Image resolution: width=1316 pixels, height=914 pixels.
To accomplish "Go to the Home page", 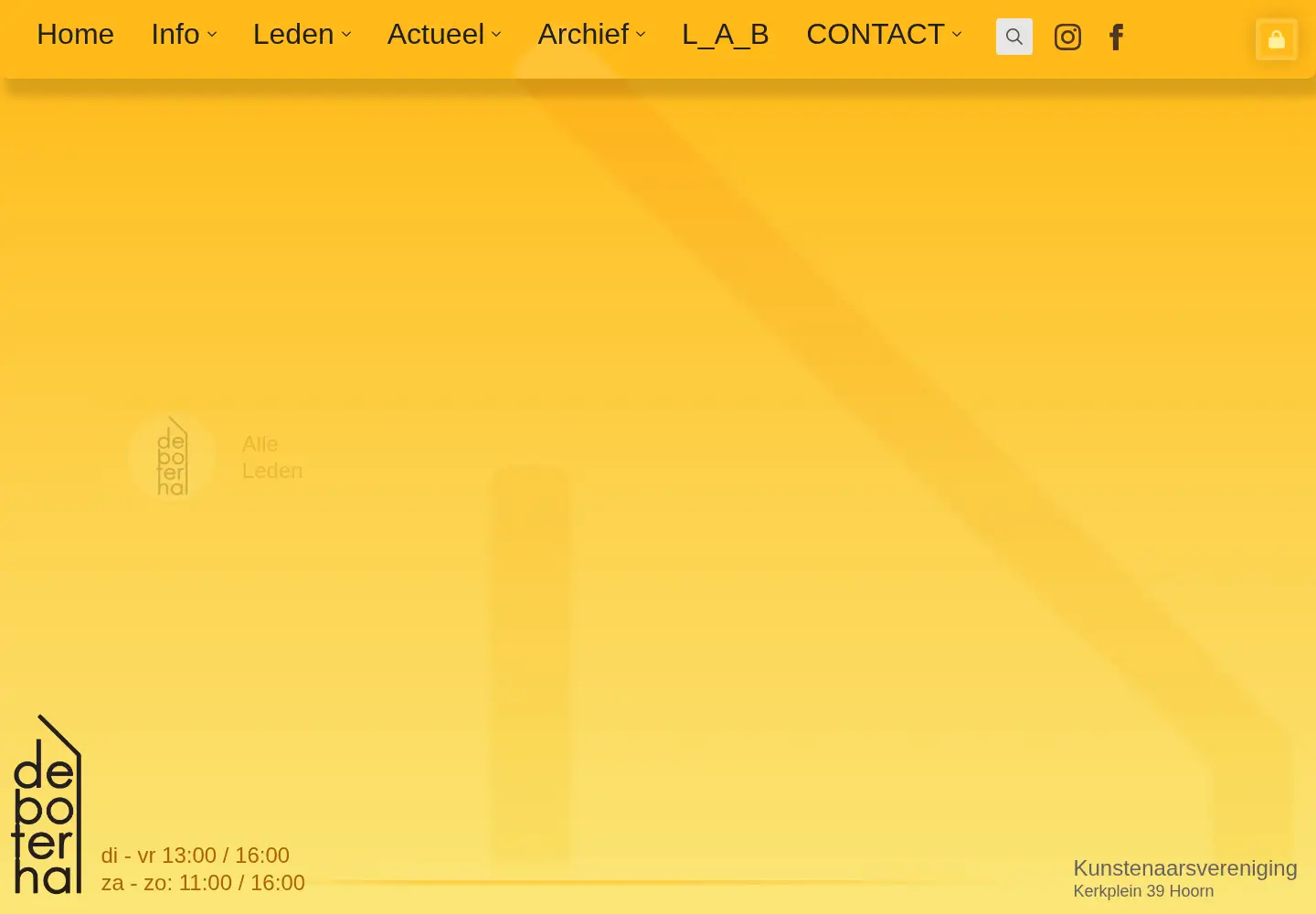I will [x=75, y=35].
